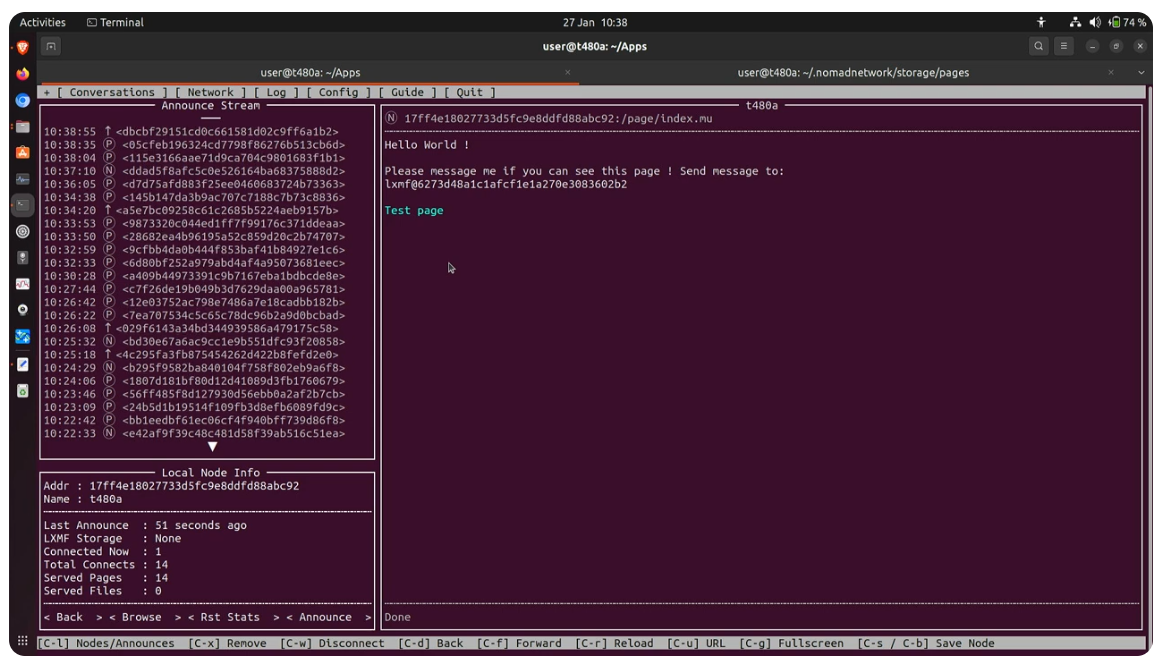Show all applications grid
This screenshot has height=665, width=1170.
point(23,641)
